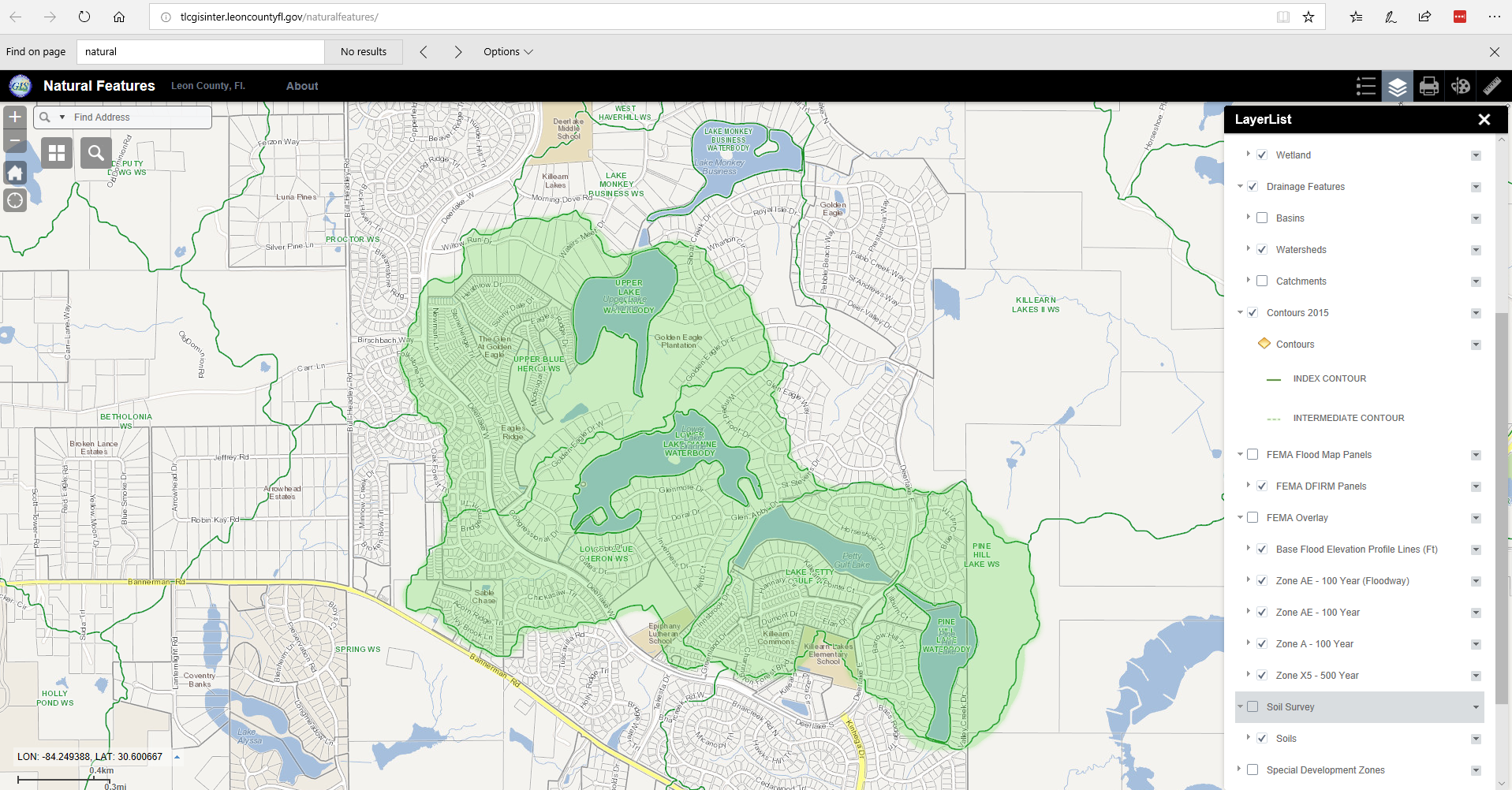Screen dimensions: 1512x790
Task: Open Watersheds layer options dropdown
Action: tap(1476, 250)
